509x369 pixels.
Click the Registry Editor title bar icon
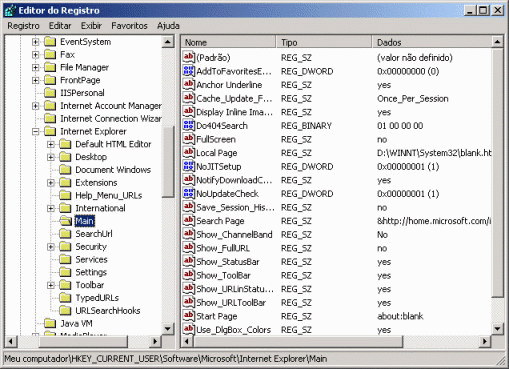(x=10, y=10)
